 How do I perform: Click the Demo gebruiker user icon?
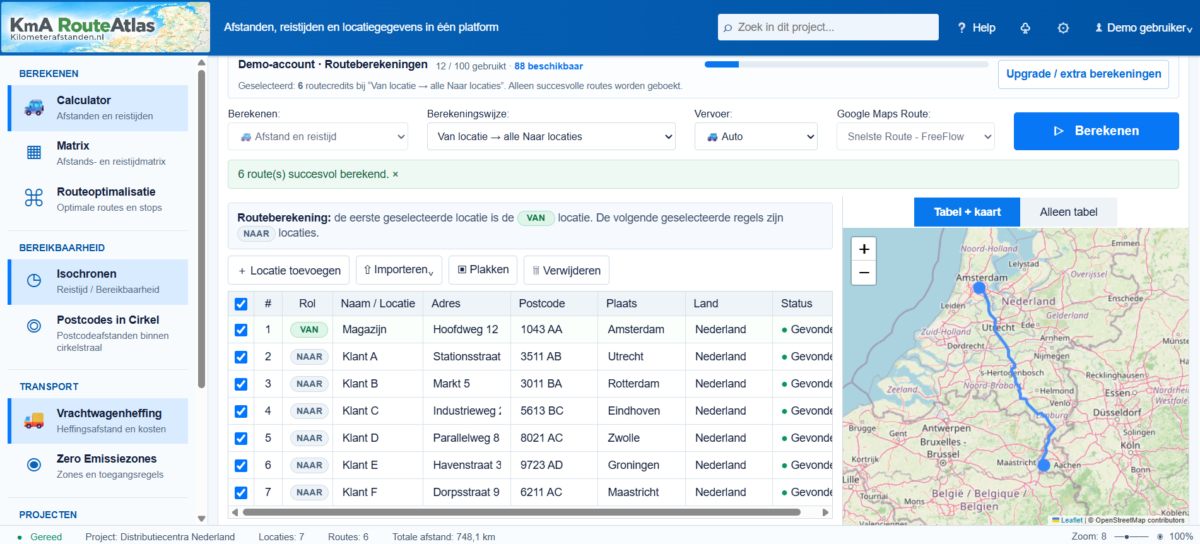click(x=1099, y=28)
